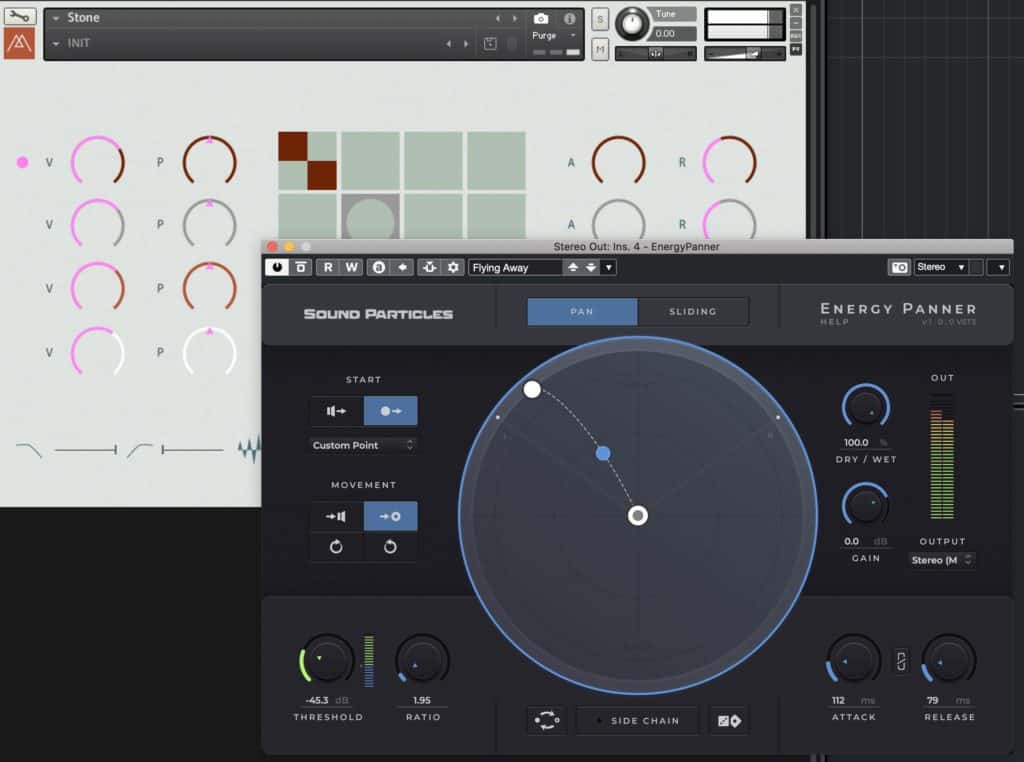The width and height of the screenshot is (1024, 762).
Task: Click the SIDE CHAIN button
Action: pyautogui.click(x=638, y=721)
